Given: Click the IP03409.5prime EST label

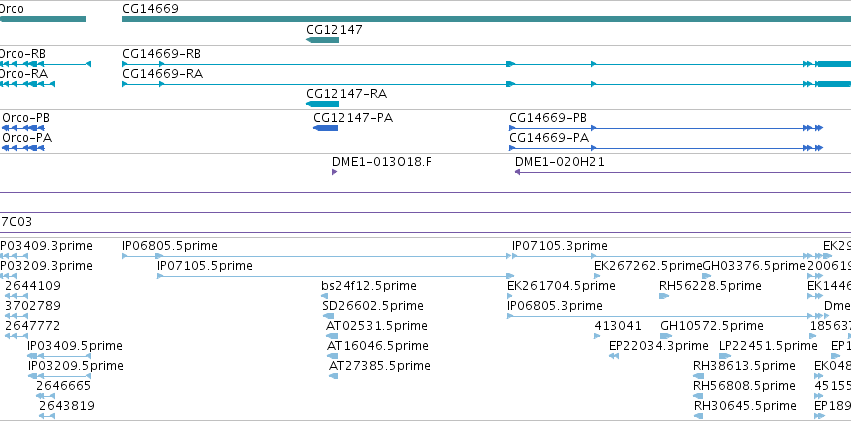Looking at the screenshot, I should pos(75,346).
